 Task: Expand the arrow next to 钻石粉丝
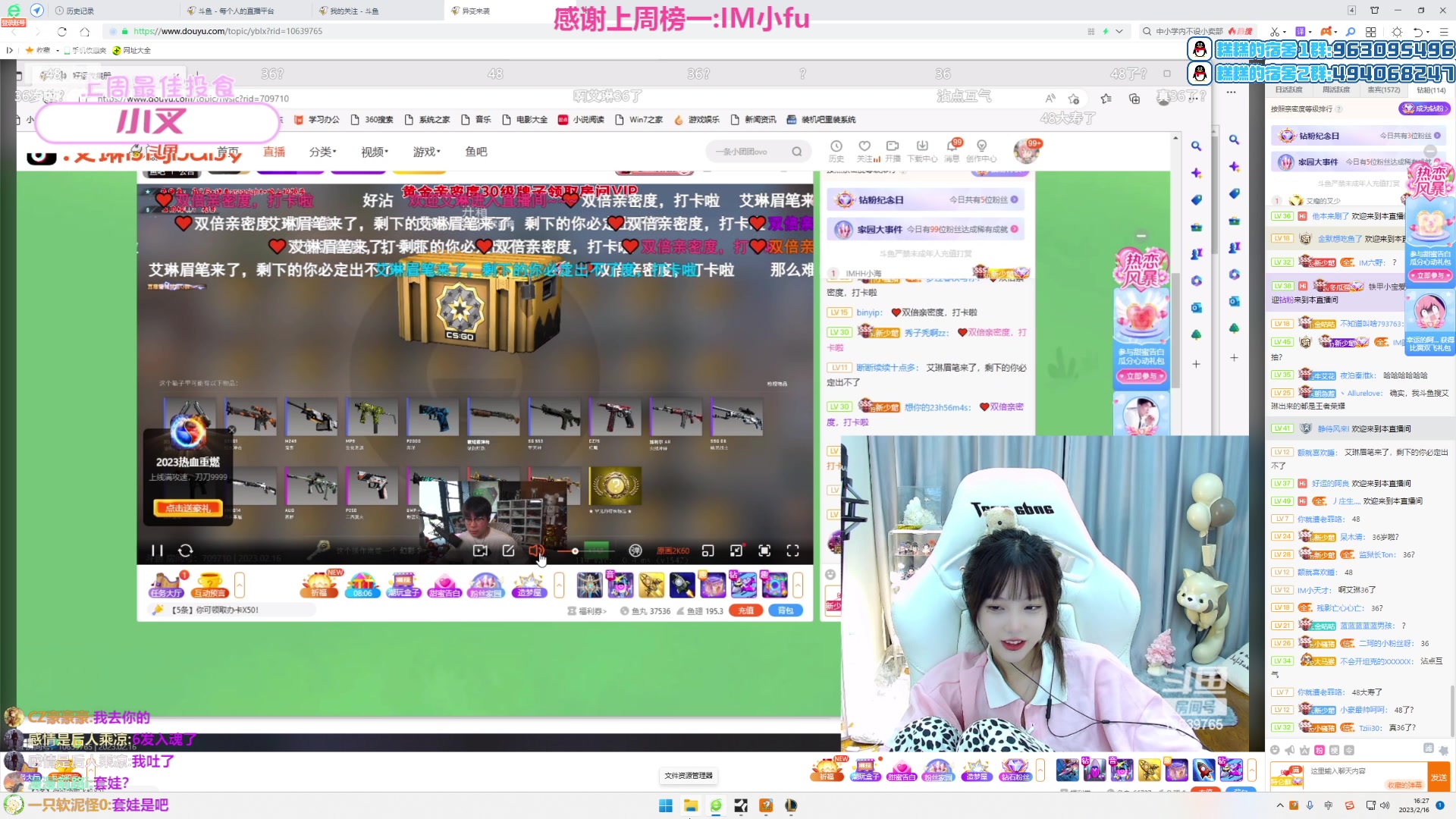(1040, 770)
